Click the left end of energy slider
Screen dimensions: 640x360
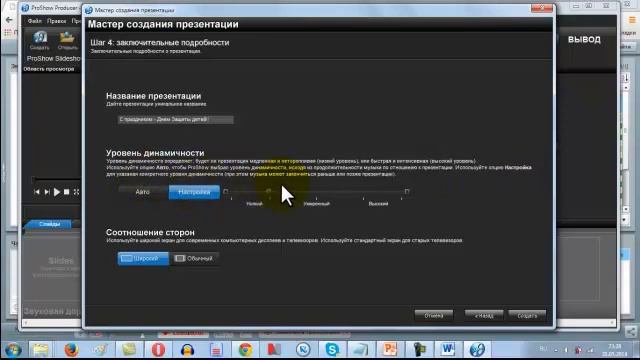226,191
